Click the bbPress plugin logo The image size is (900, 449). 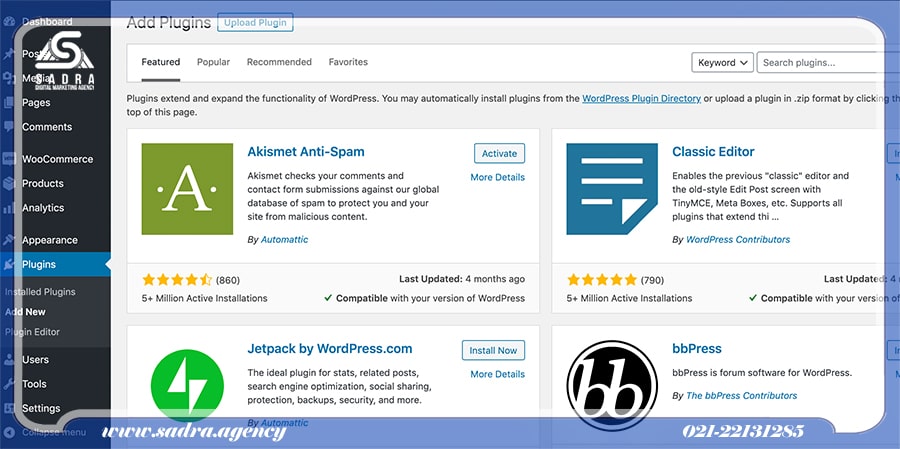pyautogui.click(x=612, y=386)
